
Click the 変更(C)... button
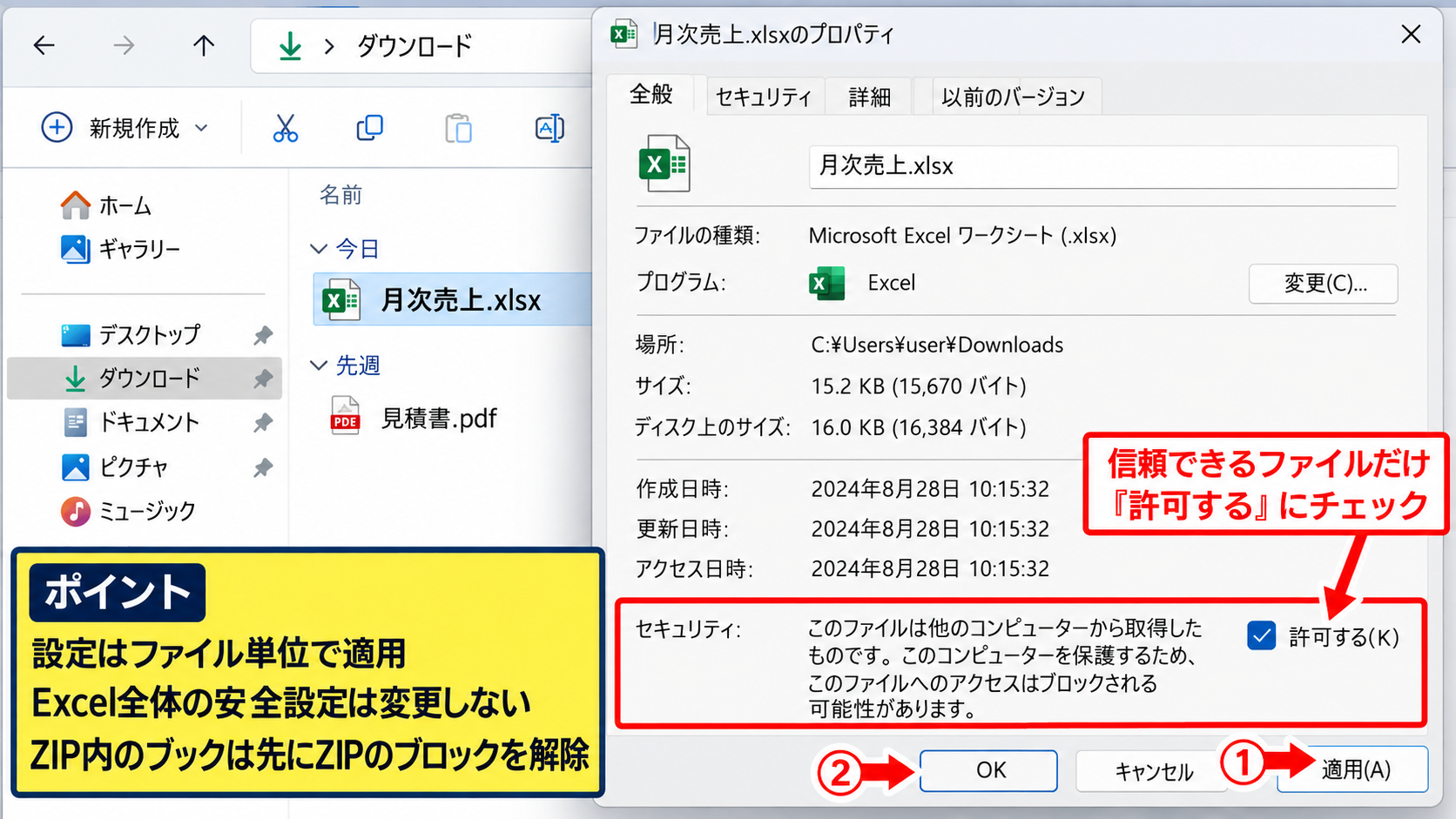coord(1324,284)
